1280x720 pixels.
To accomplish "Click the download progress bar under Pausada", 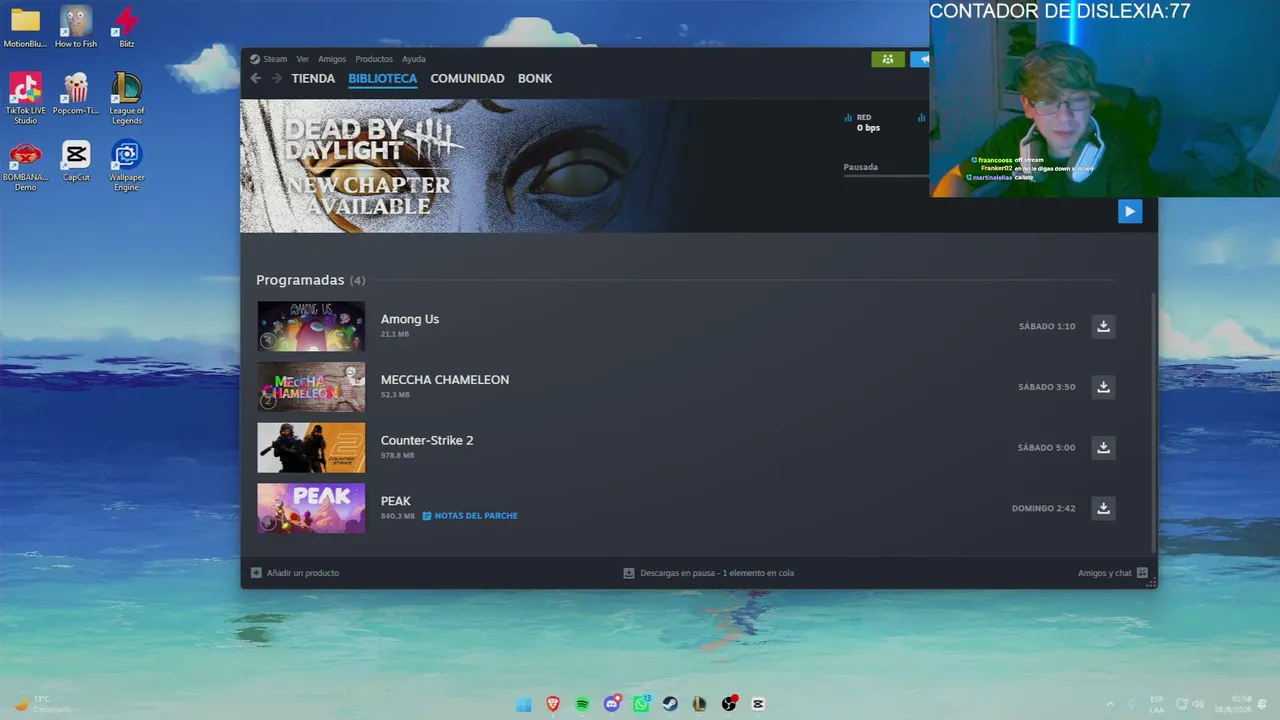I will tap(887, 177).
